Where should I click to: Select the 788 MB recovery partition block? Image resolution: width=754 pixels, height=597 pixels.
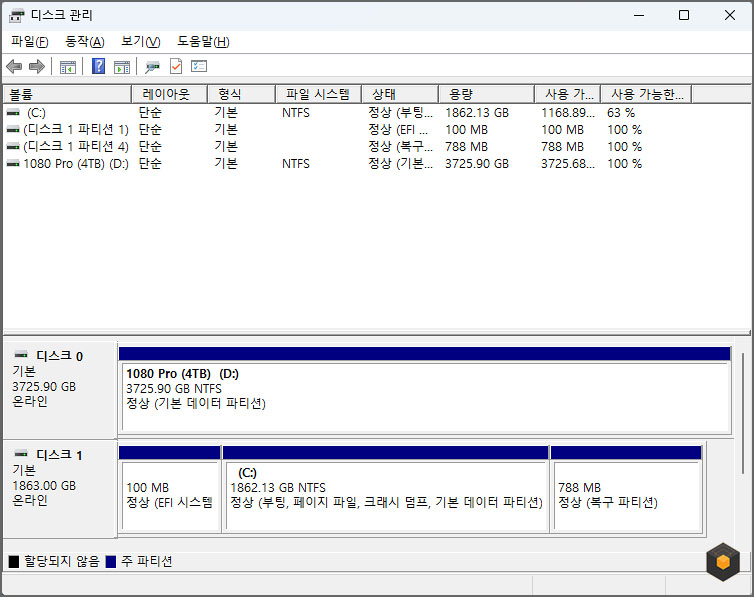pyautogui.click(x=627, y=489)
